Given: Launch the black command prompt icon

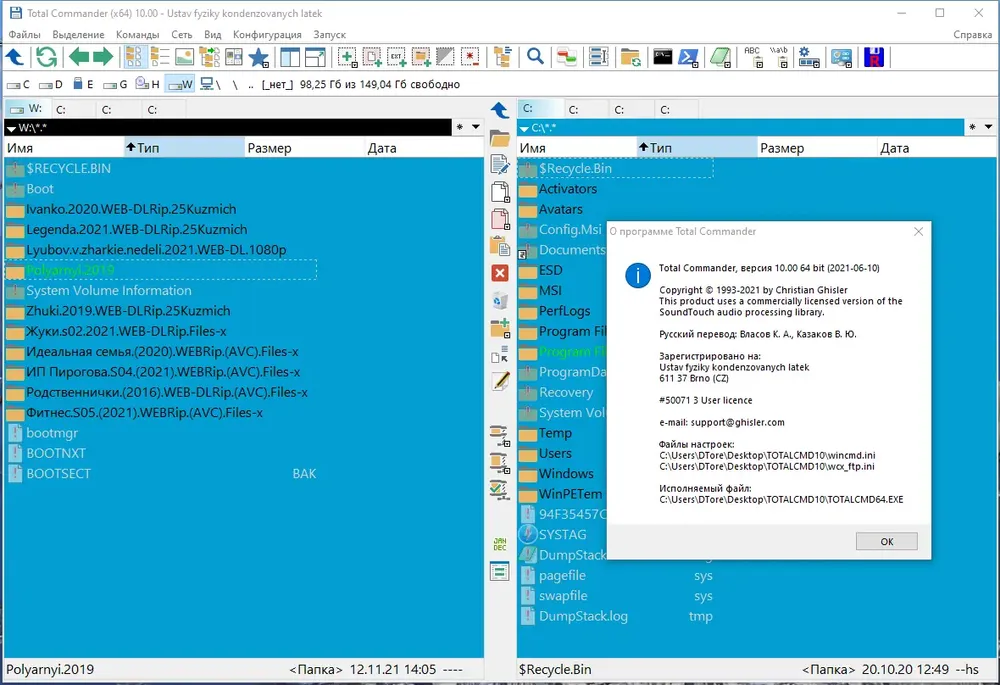Looking at the screenshot, I should tap(663, 57).
